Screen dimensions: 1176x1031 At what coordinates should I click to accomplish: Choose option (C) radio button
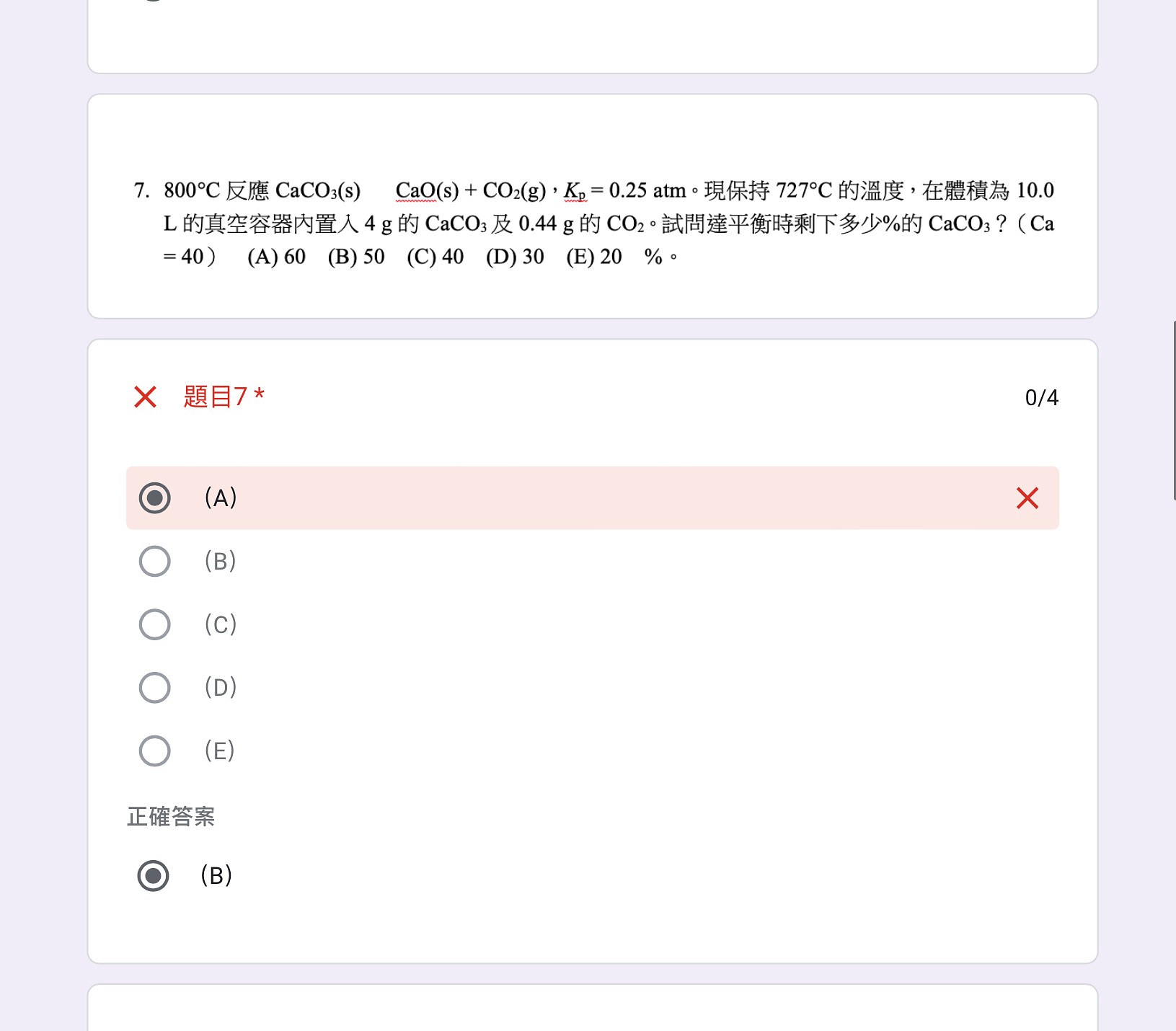click(154, 624)
